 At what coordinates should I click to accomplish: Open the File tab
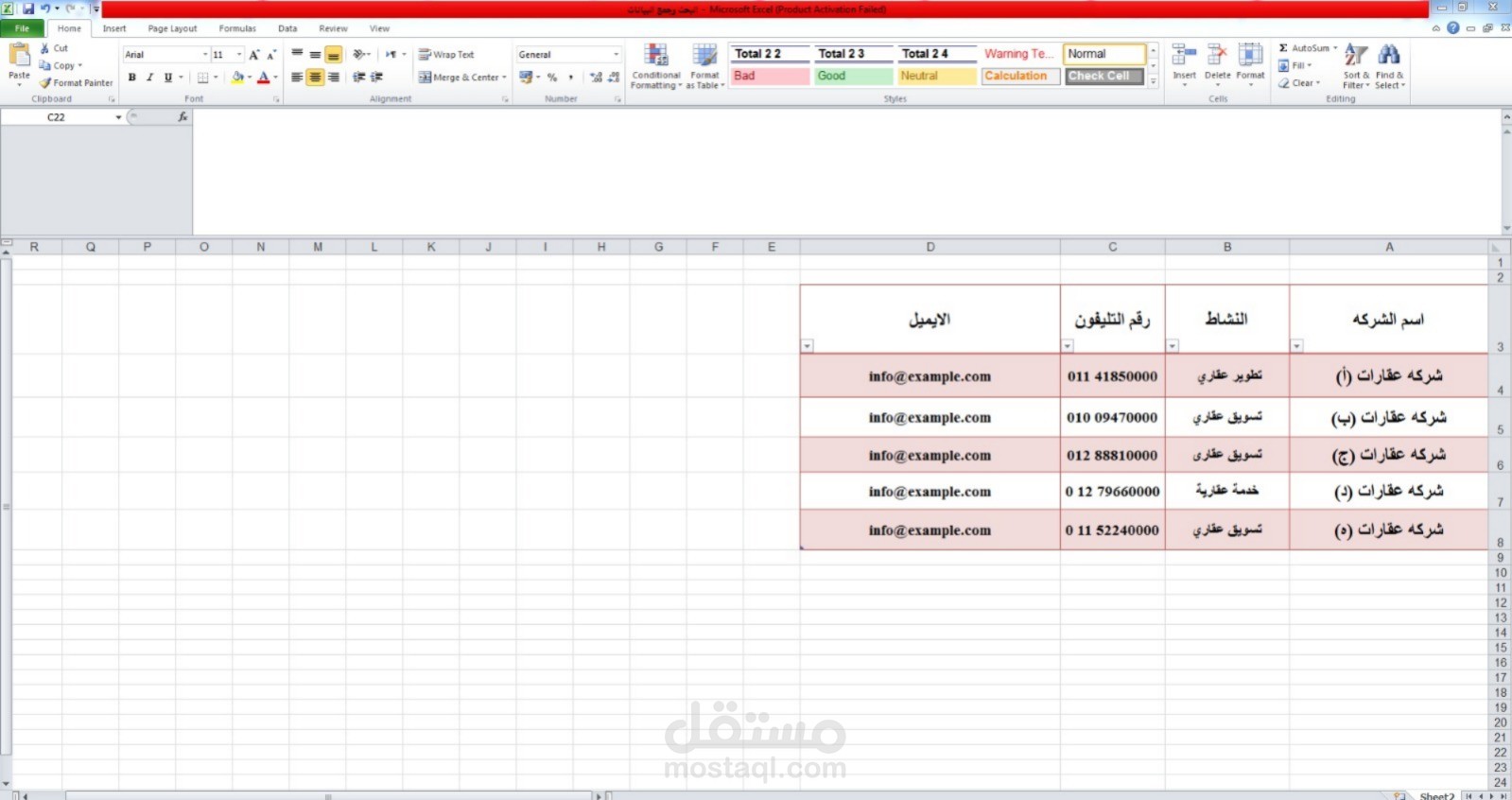pyautogui.click(x=22, y=28)
